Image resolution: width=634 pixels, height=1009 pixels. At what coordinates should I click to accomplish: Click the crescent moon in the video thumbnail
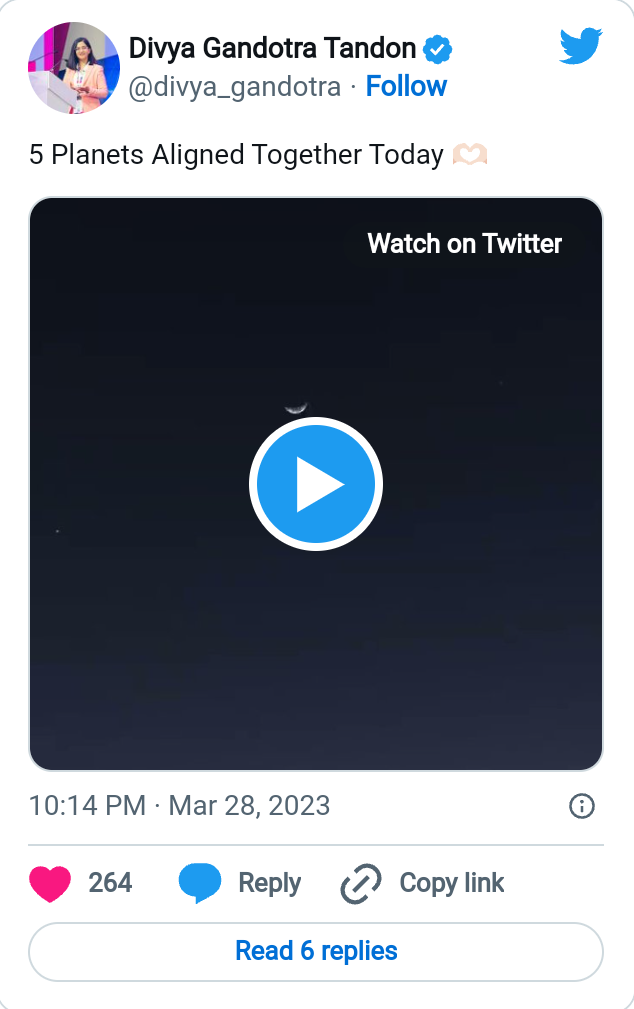pos(296,407)
